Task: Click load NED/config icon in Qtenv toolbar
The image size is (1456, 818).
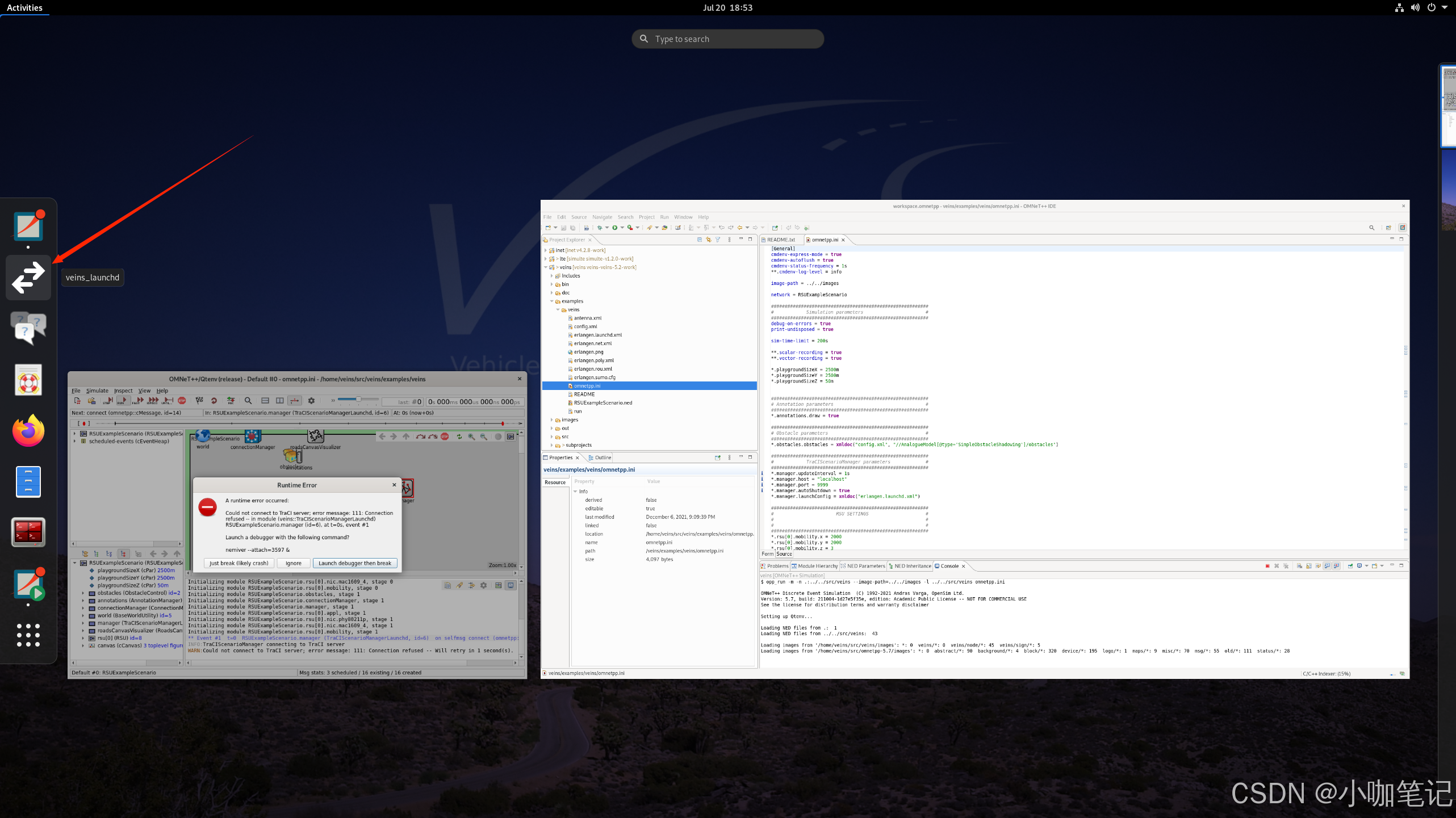Action: [91, 400]
